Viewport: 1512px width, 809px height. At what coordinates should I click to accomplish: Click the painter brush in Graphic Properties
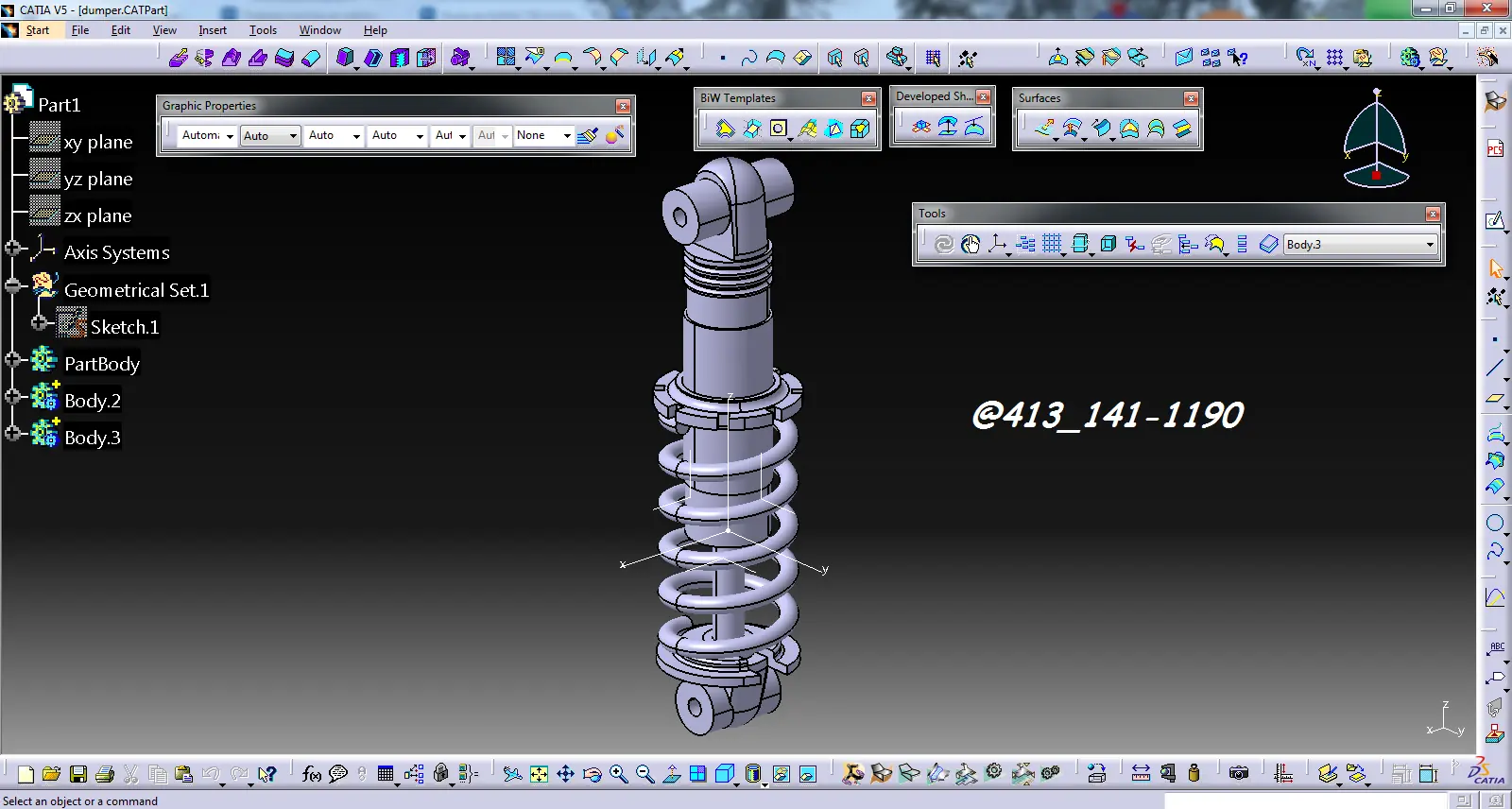click(588, 135)
